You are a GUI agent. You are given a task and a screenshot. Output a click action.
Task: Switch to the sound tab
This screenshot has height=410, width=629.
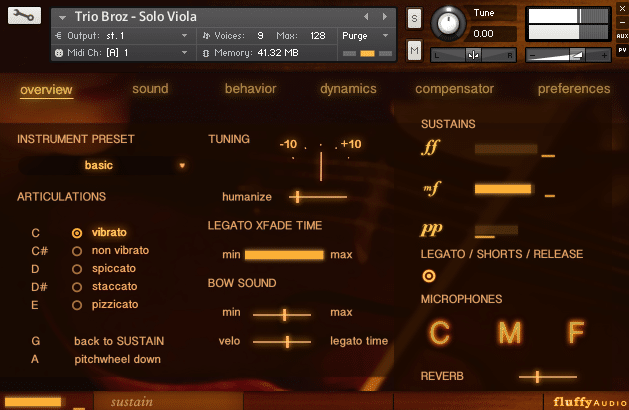[x=150, y=89]
